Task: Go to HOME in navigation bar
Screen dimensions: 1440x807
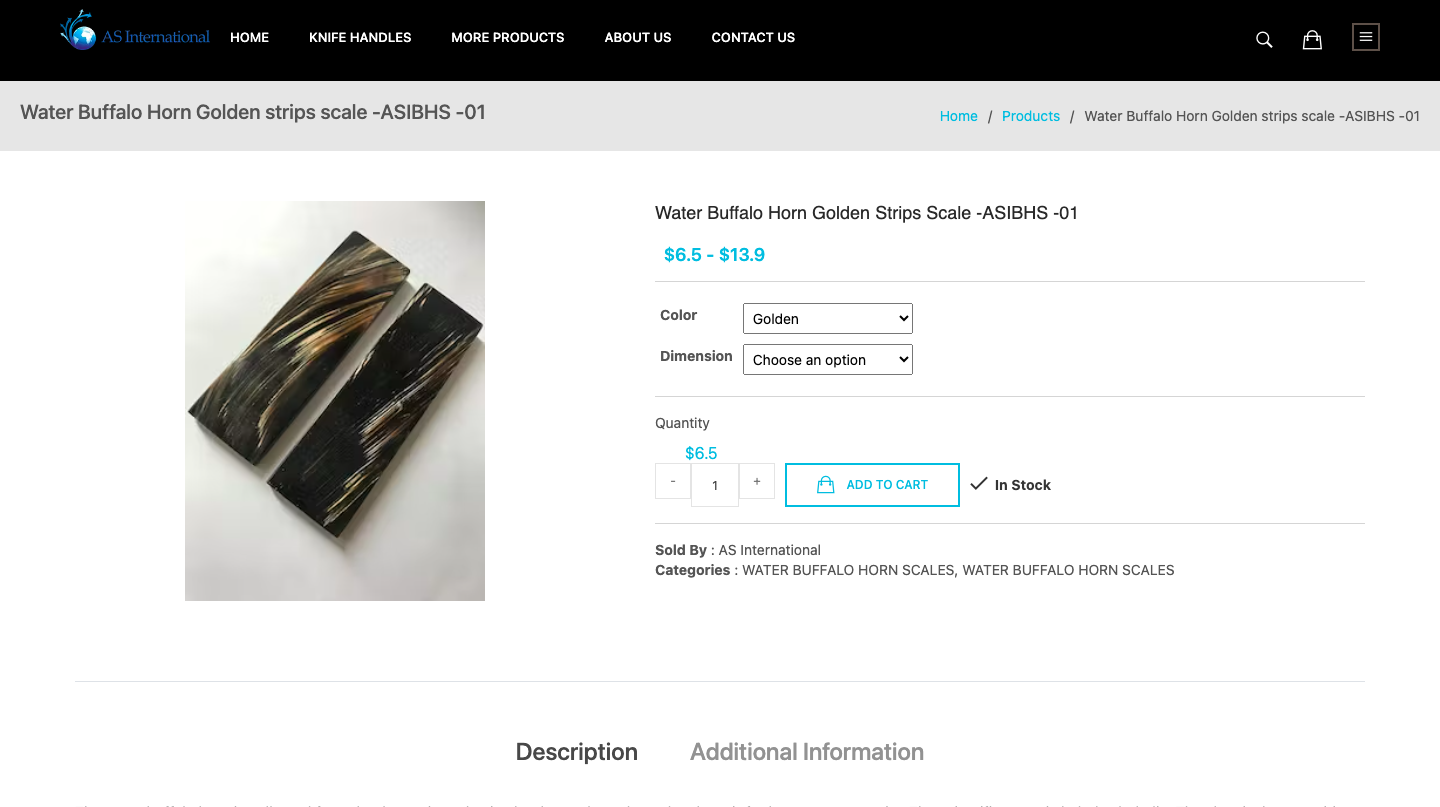Action: click(249, 37)
